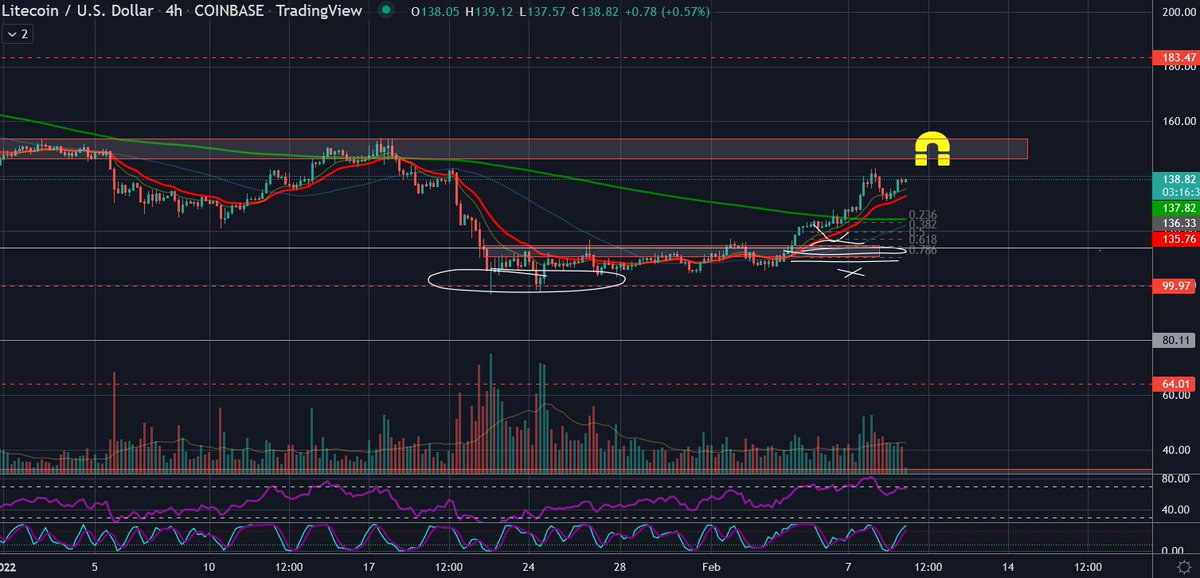Click the 0.618 Fibonacci level label
Image resolution: width=1200 pixels, height=578 pixels.
click(x=923, y=240)
